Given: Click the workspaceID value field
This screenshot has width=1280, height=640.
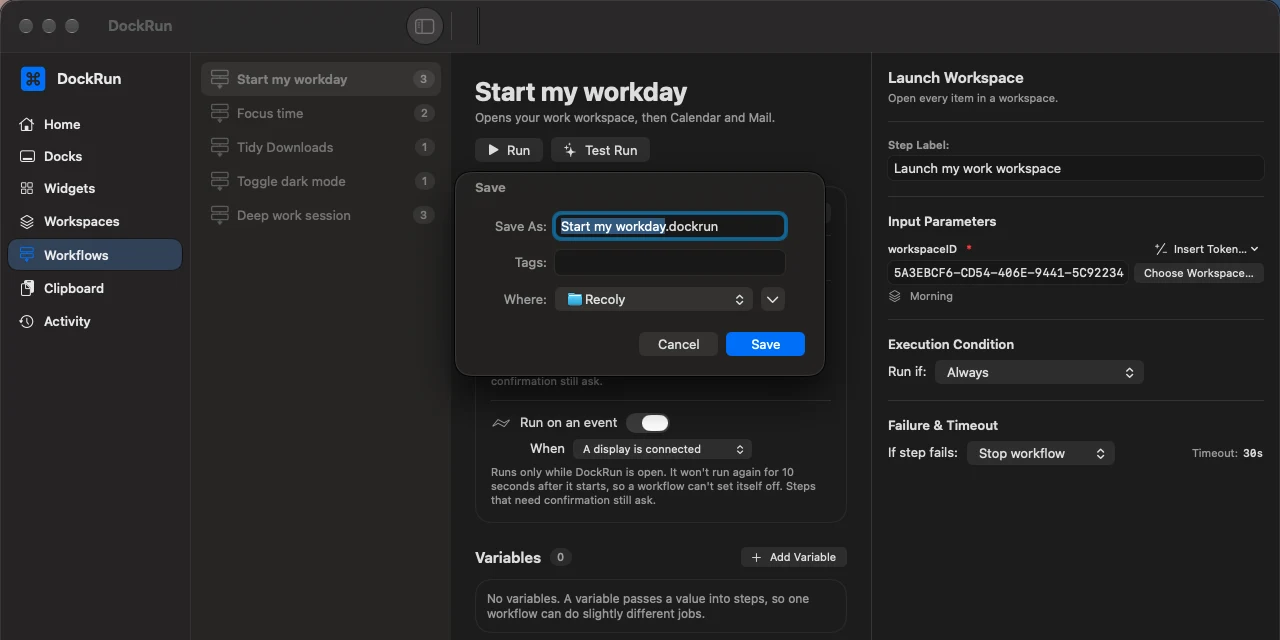Looking at the screenshot, I should pos(1008,273).
